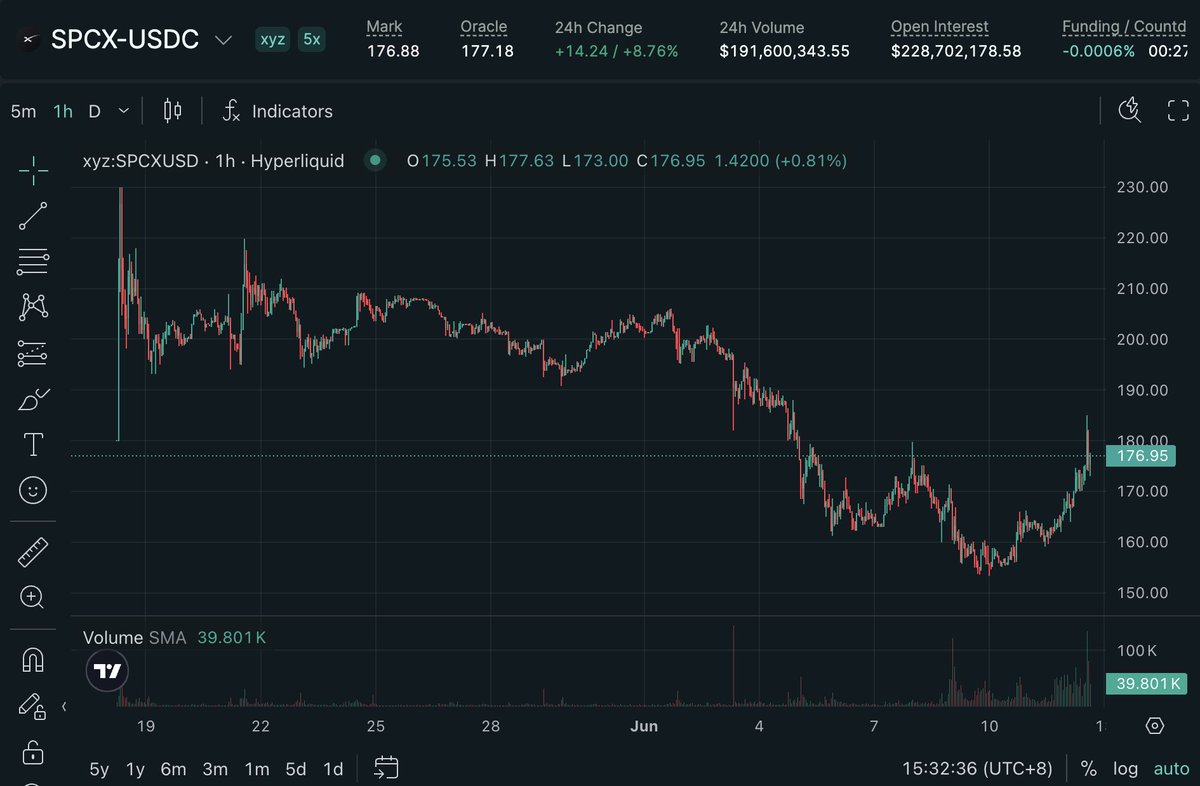Click the 200.00 price axis label
The height and width of the screenshot is (786, 1200).
(x=1144, y=339)
